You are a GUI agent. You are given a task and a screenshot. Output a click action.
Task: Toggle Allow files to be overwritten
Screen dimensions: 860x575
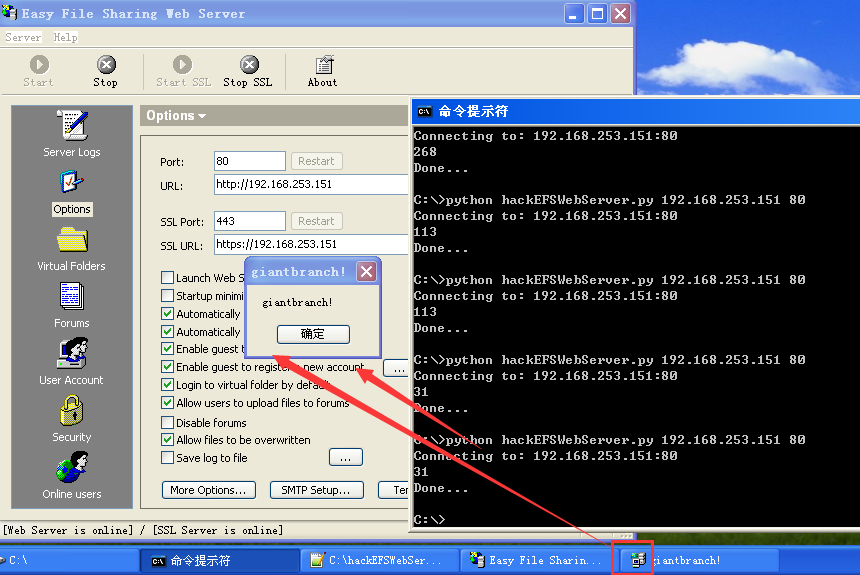pos(167,440)
